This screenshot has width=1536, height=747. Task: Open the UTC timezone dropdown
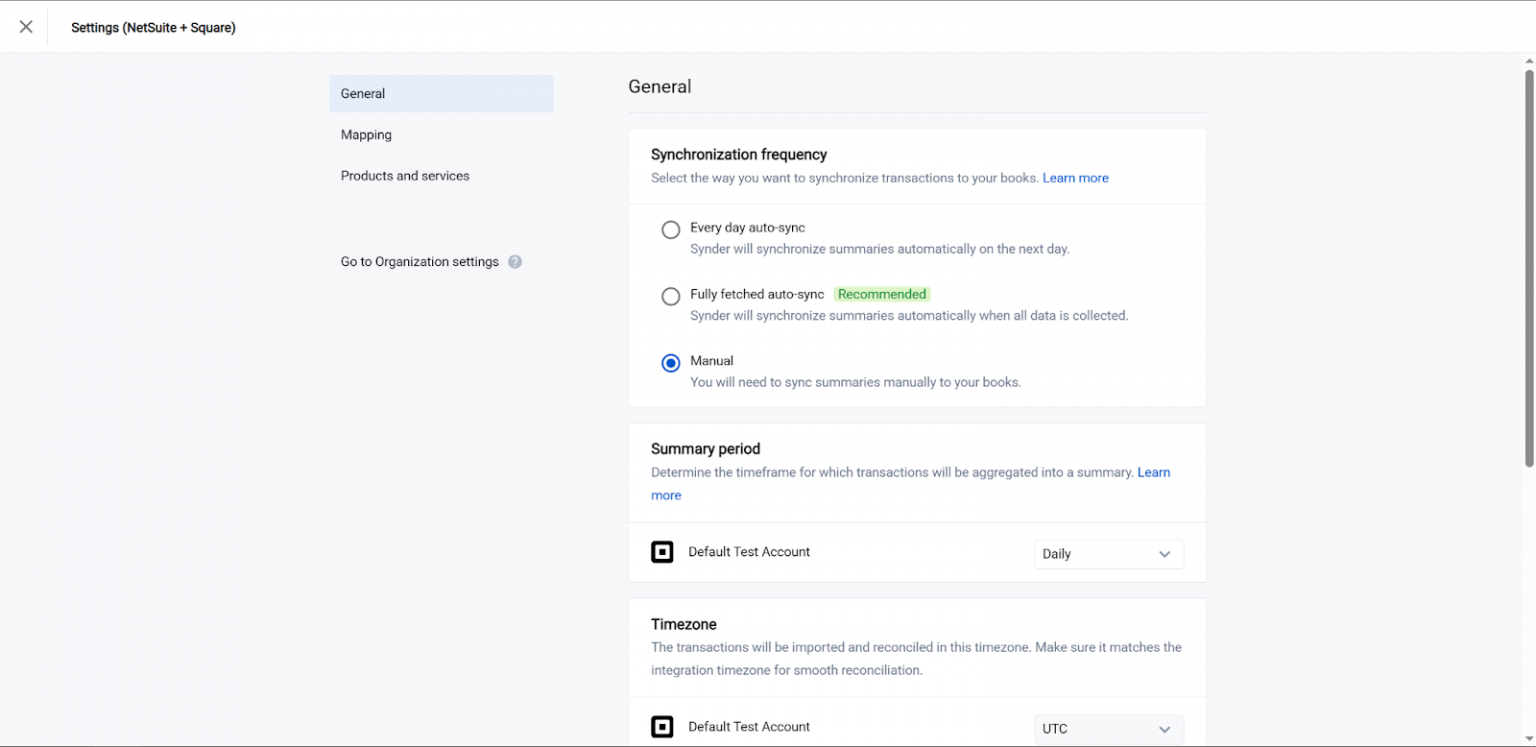pos(1108,728)
